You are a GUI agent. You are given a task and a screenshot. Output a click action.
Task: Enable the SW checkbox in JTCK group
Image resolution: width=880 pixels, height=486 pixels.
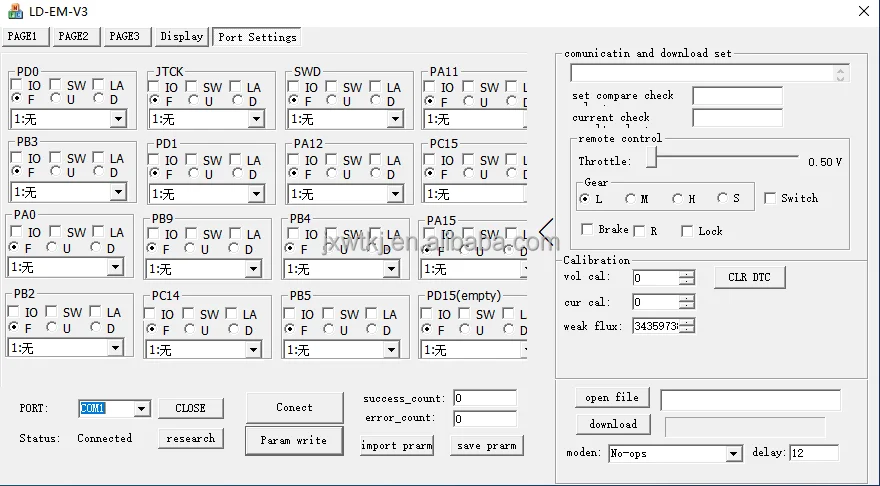(x=191, y=86)
